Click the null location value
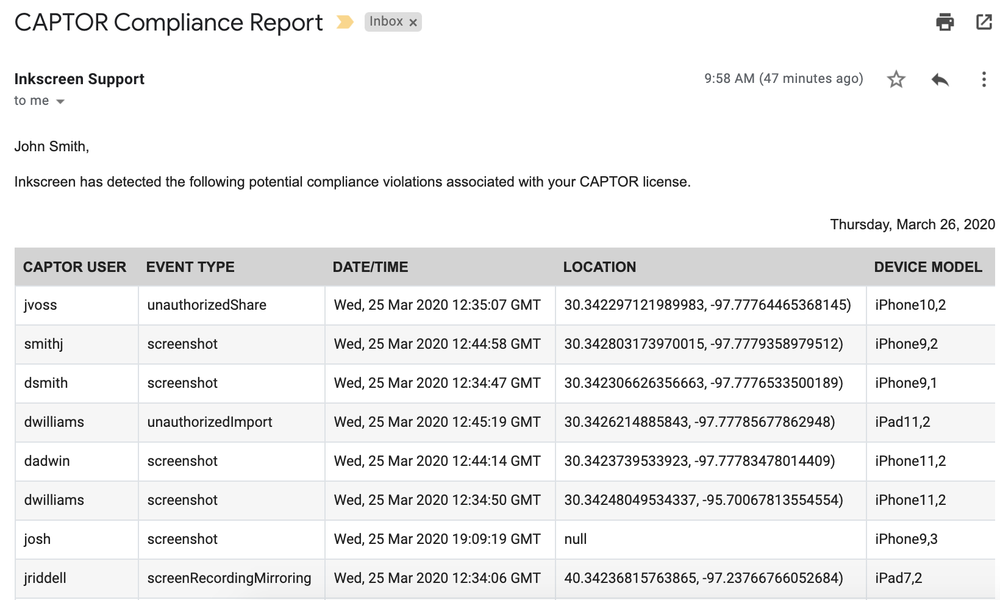This screenshot has height=600, width=1000. (575, 539)
